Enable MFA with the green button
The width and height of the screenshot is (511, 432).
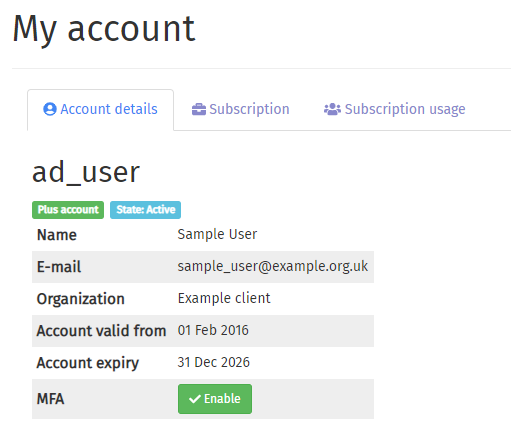(x=215, y=399)
